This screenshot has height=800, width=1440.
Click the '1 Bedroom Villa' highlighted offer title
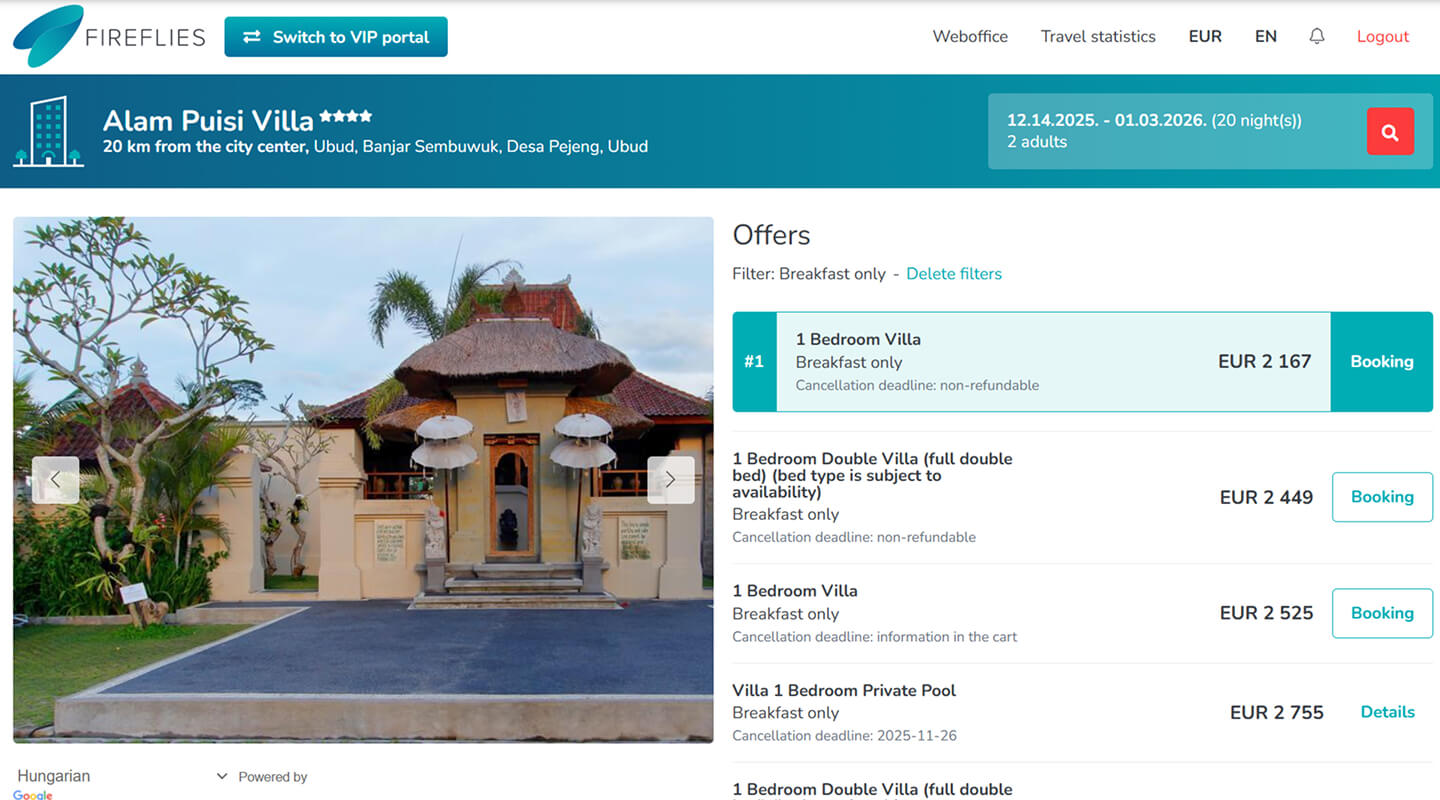coord(858,339)
